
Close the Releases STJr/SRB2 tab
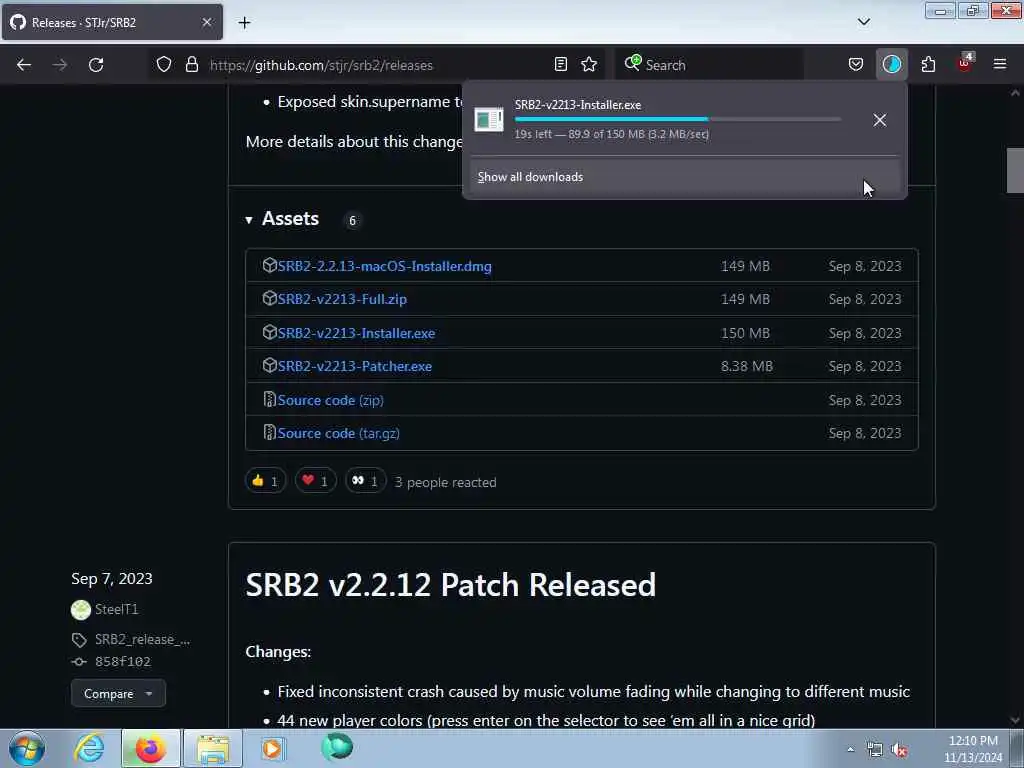coord(207,22)
